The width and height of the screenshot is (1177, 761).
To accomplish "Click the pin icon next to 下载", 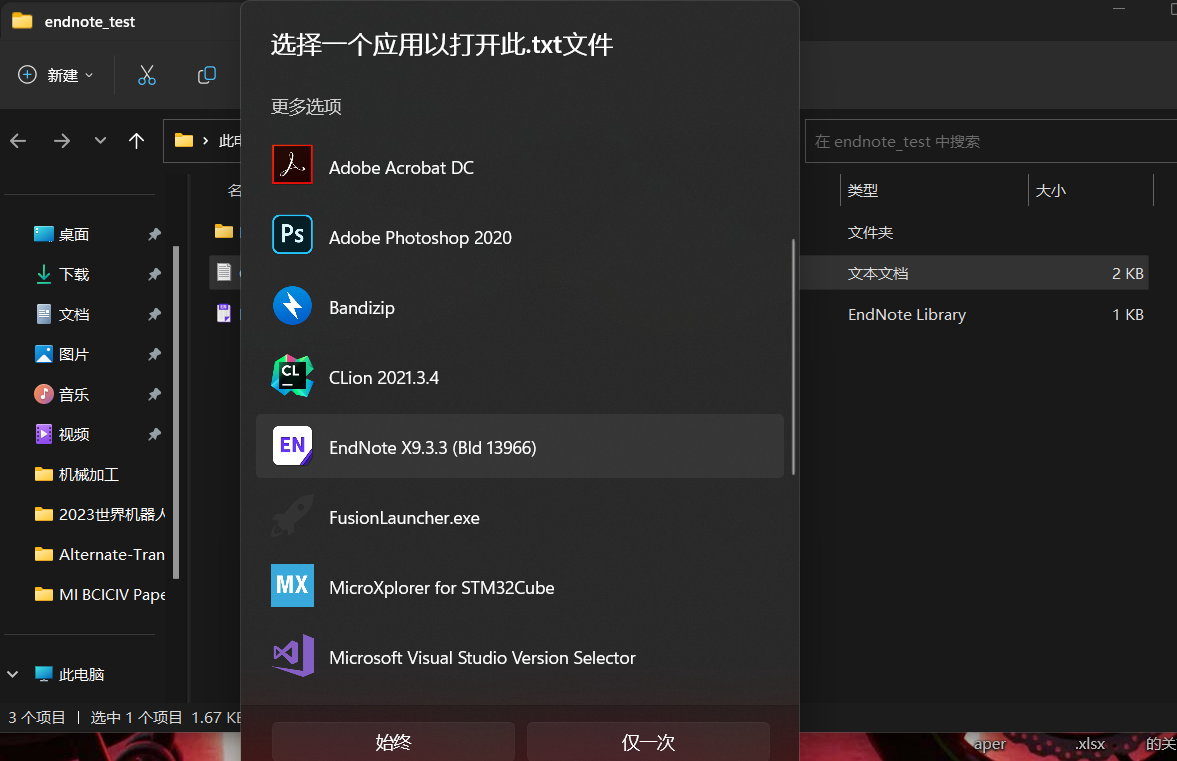I will tap(155, 274).
